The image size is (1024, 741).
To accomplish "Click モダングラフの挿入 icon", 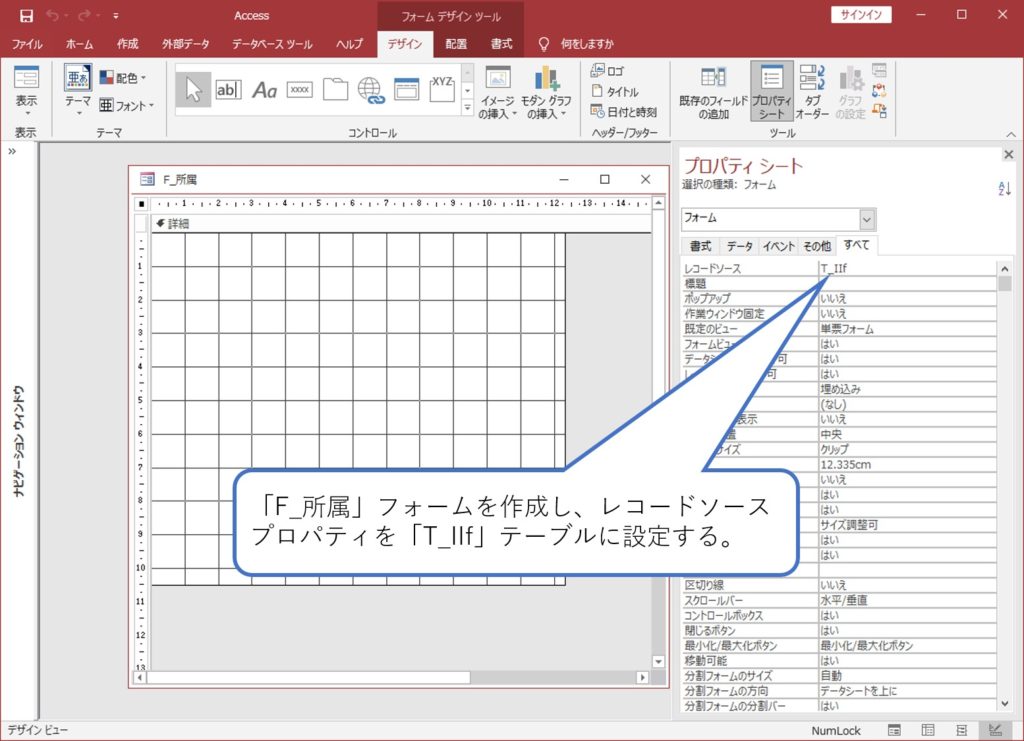I will coord(545,90).
